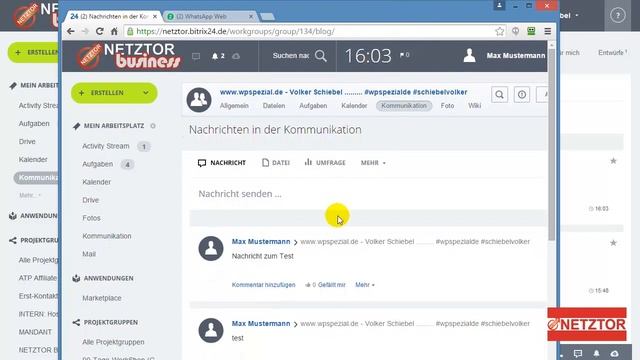Favorite the 16:03 post in background window
The width and height of the screenshot is (640, 360).
[x=613, y=161]
